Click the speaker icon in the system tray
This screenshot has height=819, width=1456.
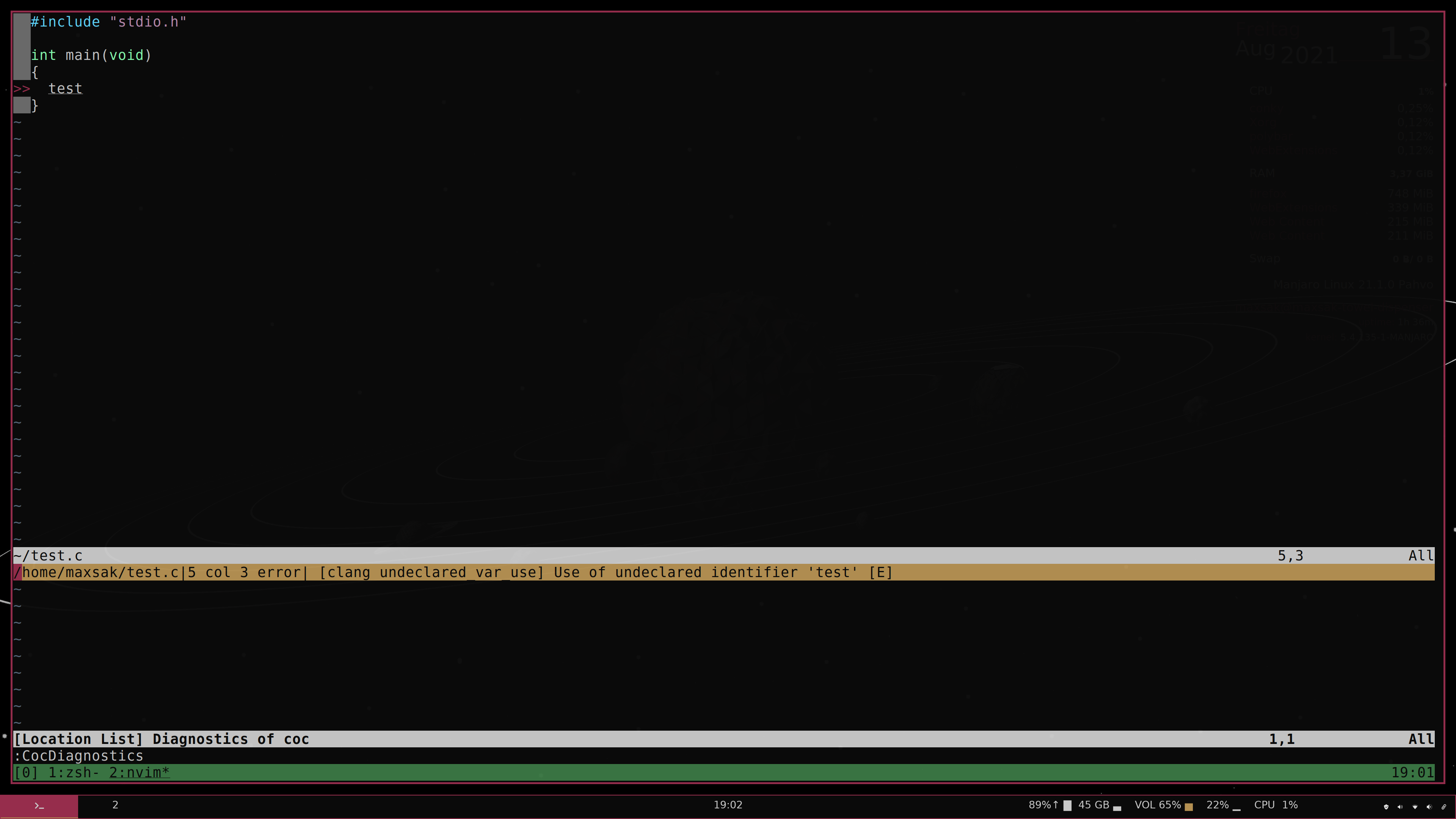tap(1400, 808)
